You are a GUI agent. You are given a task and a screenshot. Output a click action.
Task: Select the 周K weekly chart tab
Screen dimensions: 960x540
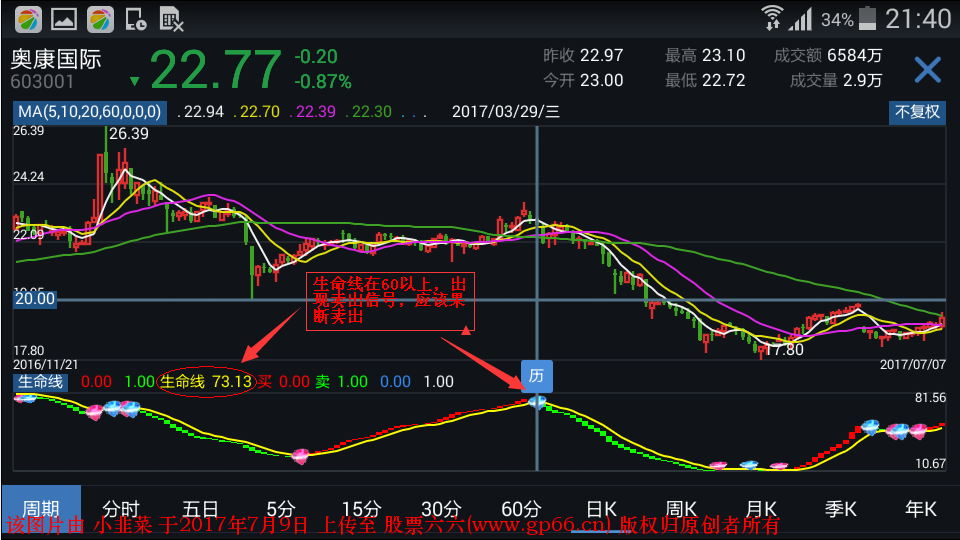(x=681, y=508)
